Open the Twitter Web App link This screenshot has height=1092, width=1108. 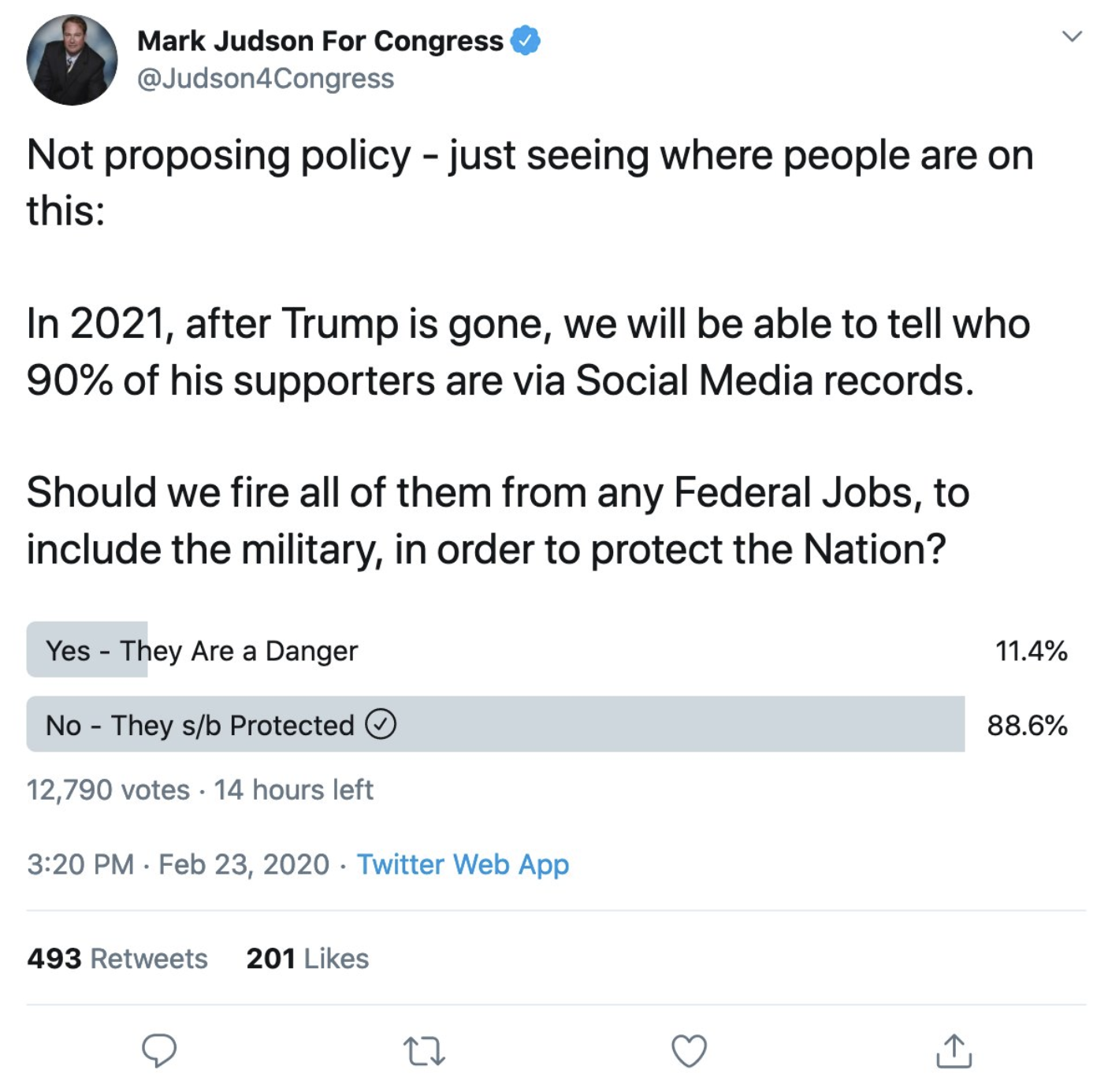point(463,864)
